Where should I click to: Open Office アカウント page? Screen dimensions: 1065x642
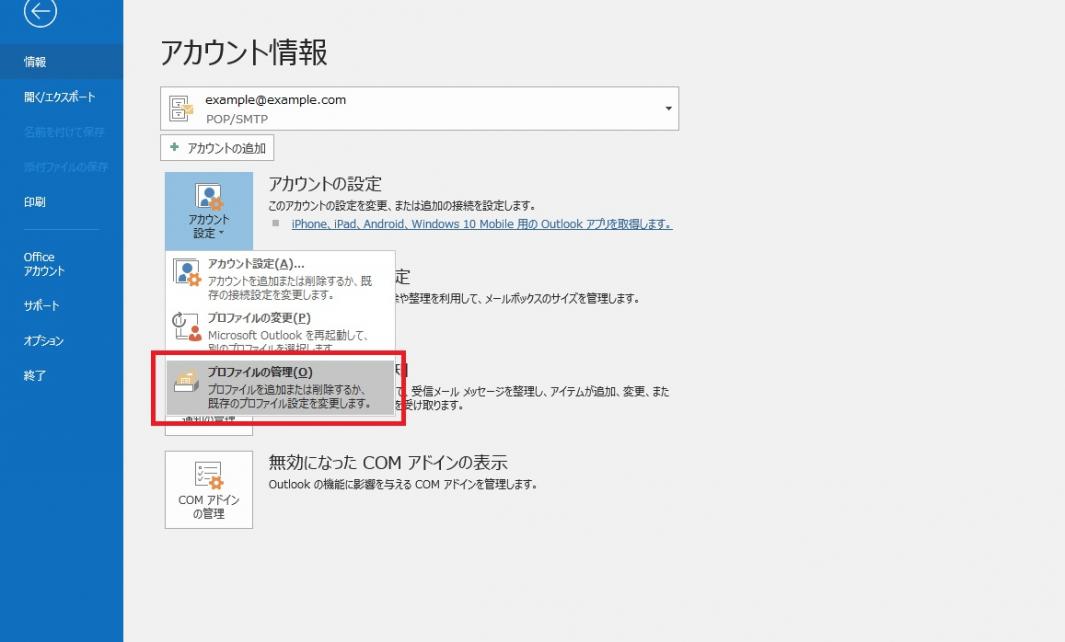(44, 264)
